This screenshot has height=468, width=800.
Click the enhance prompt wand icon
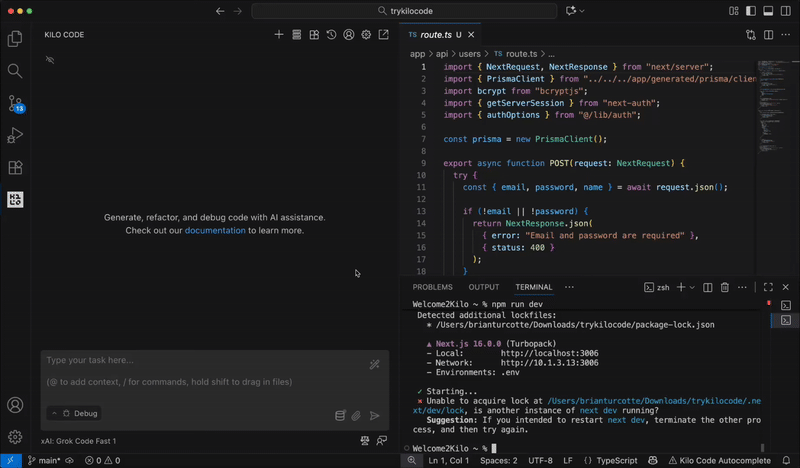coord(374,365)
